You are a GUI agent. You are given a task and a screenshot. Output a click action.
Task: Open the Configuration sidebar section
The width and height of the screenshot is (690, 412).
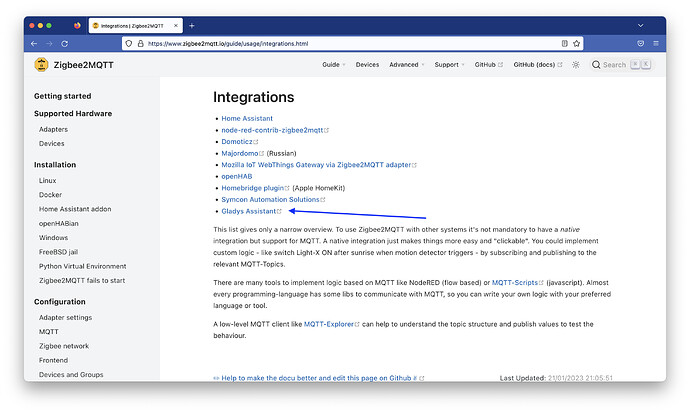coord(60,302)
